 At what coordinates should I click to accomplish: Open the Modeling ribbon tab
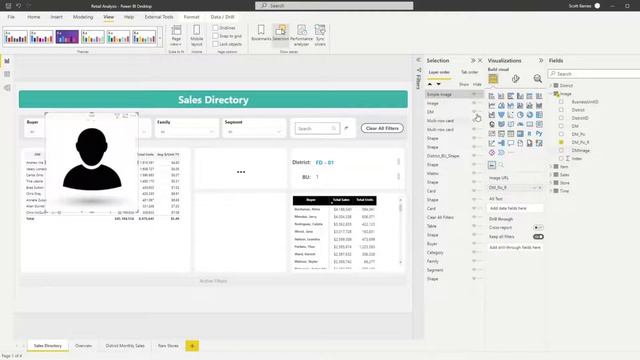tap(83, 17)
